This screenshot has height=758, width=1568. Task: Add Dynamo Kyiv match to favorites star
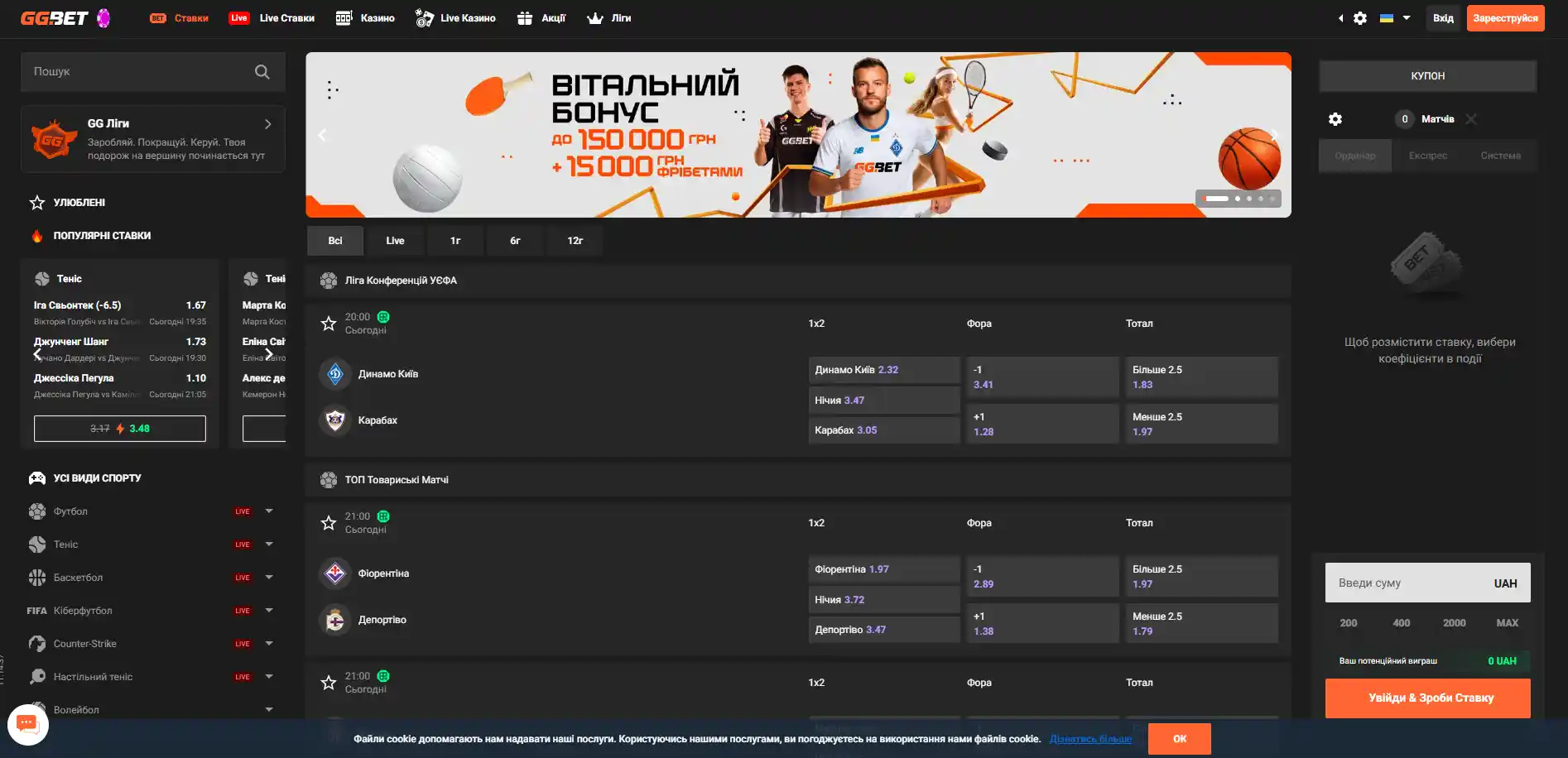point(329,324)
